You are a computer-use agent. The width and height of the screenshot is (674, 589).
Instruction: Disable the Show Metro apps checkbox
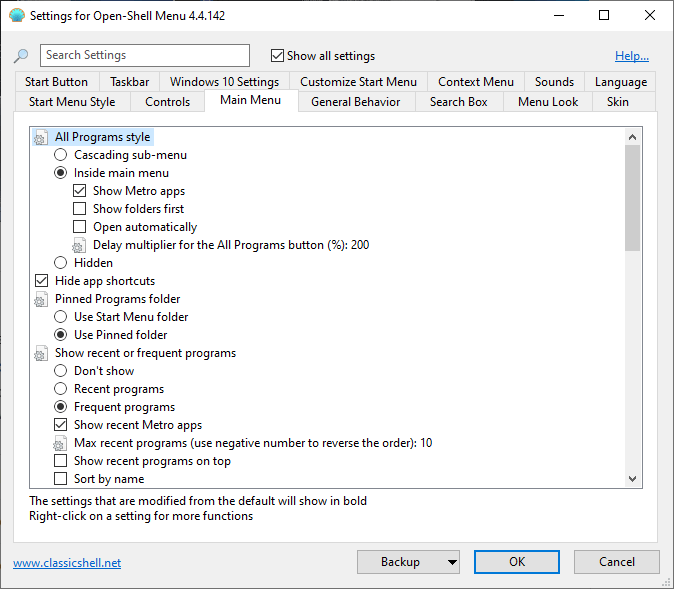(x=80, y=191)
